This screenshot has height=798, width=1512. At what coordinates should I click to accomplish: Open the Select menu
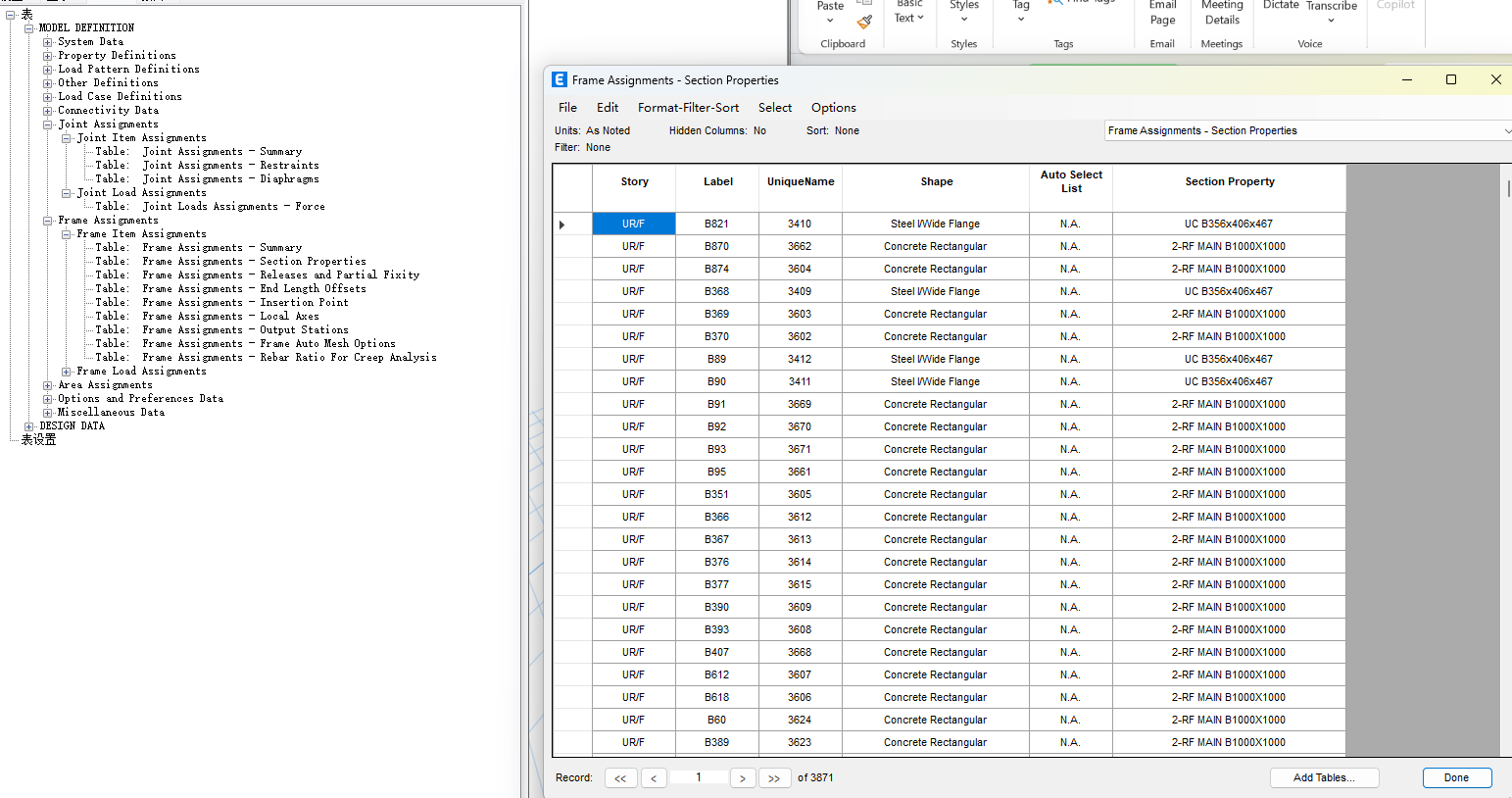[x=775, y=108]
